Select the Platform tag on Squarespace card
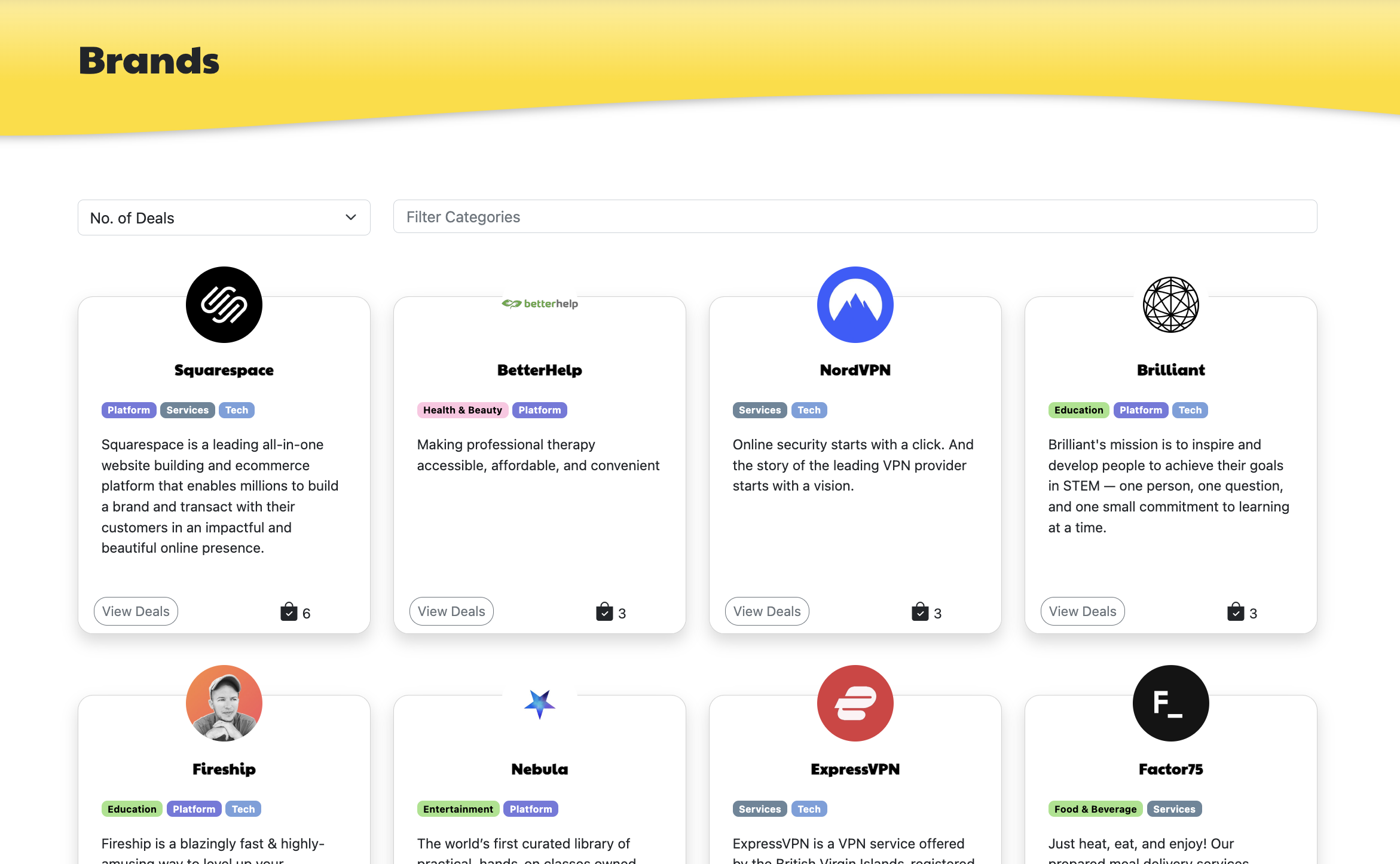The height and width of the screenshot is (864, 1400). click(x=129, y=410)
